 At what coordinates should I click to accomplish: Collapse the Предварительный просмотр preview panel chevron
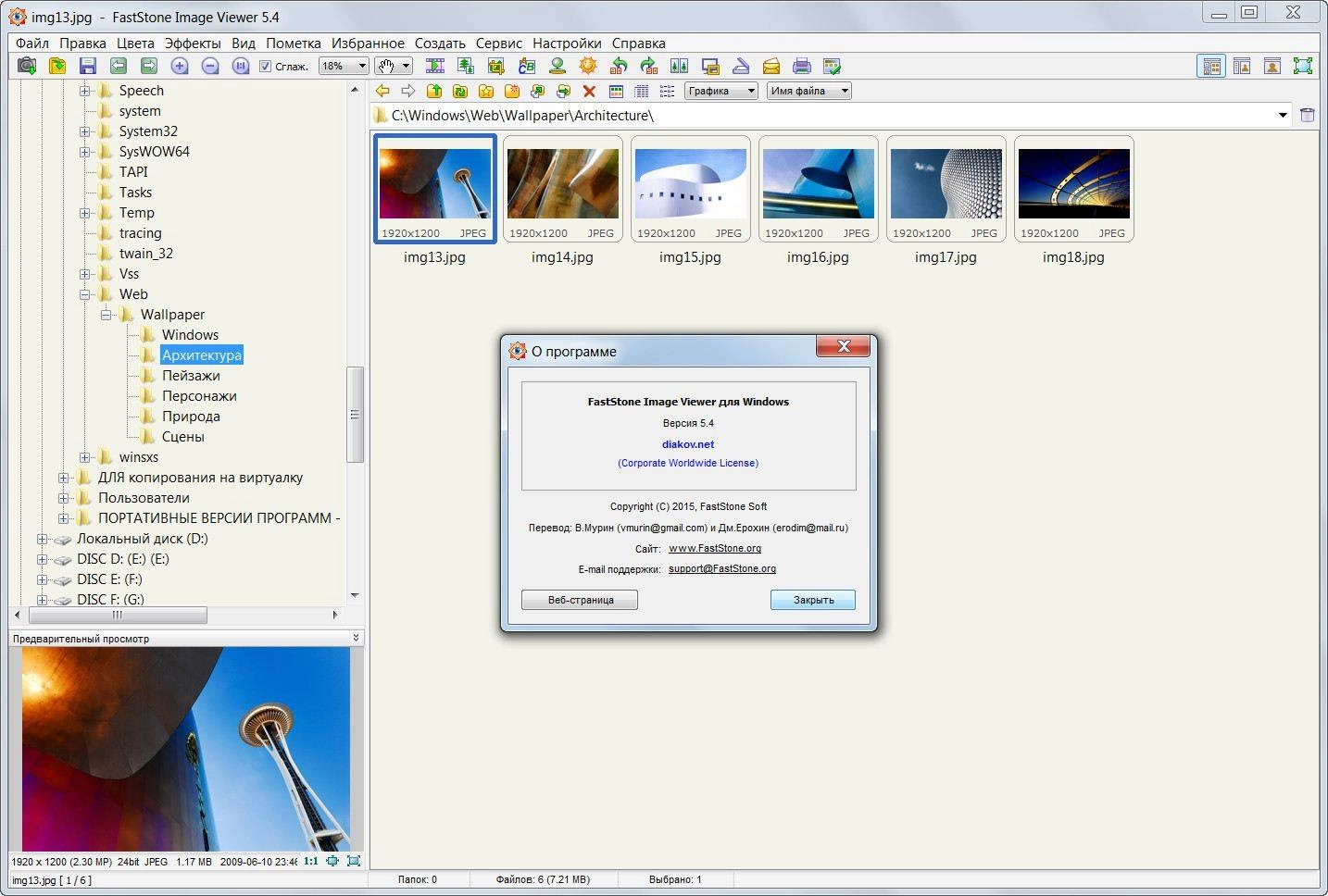click(356, 638)
